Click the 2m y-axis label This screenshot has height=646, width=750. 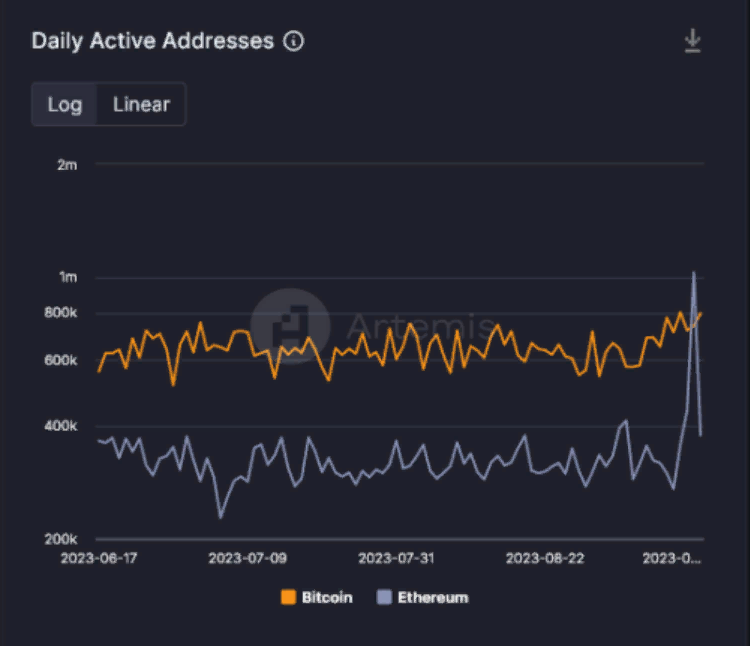pos(66,165)
